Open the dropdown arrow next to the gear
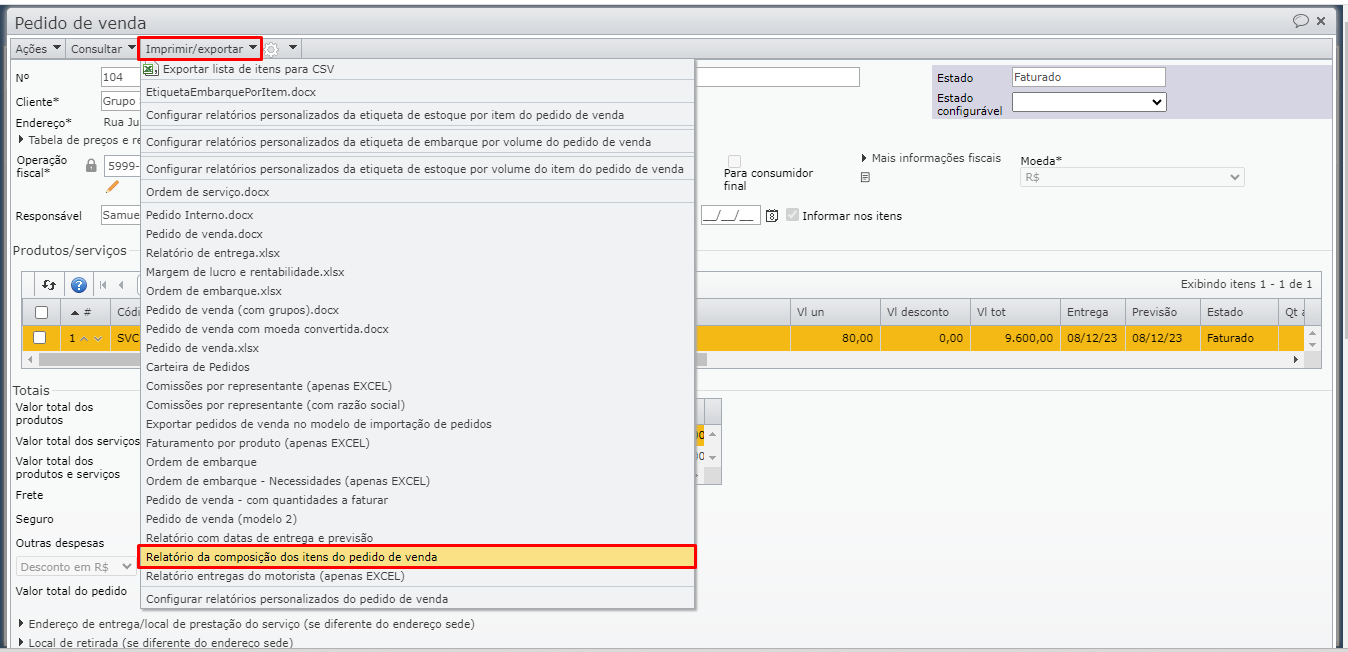The image size is (1348, 652). (x=292, y=48)
